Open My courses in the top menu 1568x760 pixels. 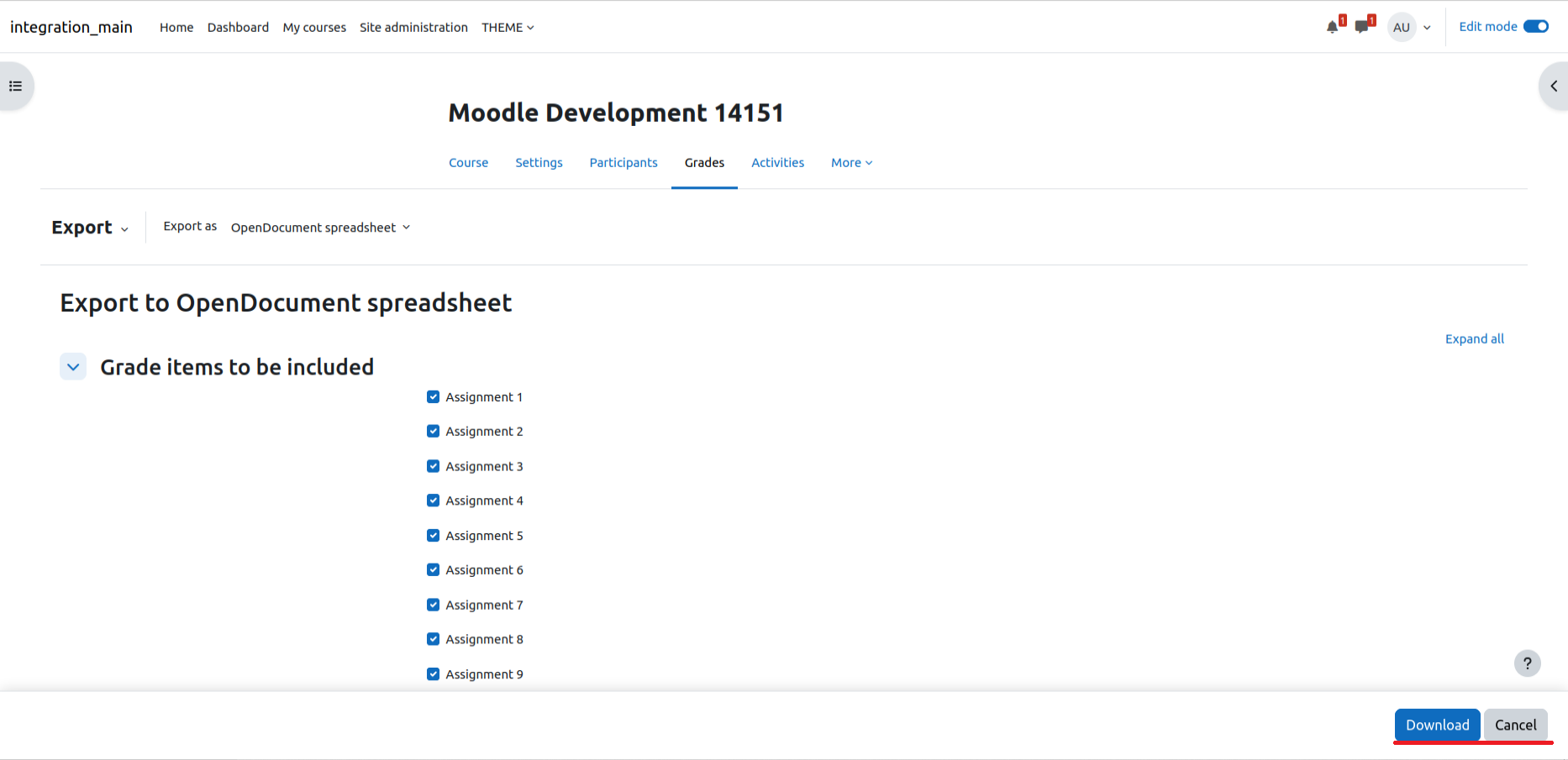(314, 27)
